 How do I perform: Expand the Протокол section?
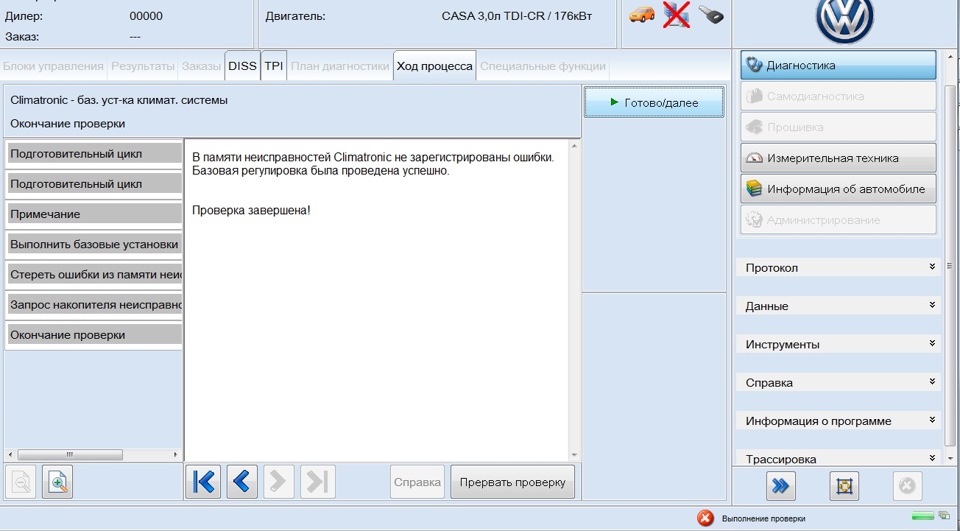click(838, 268)
